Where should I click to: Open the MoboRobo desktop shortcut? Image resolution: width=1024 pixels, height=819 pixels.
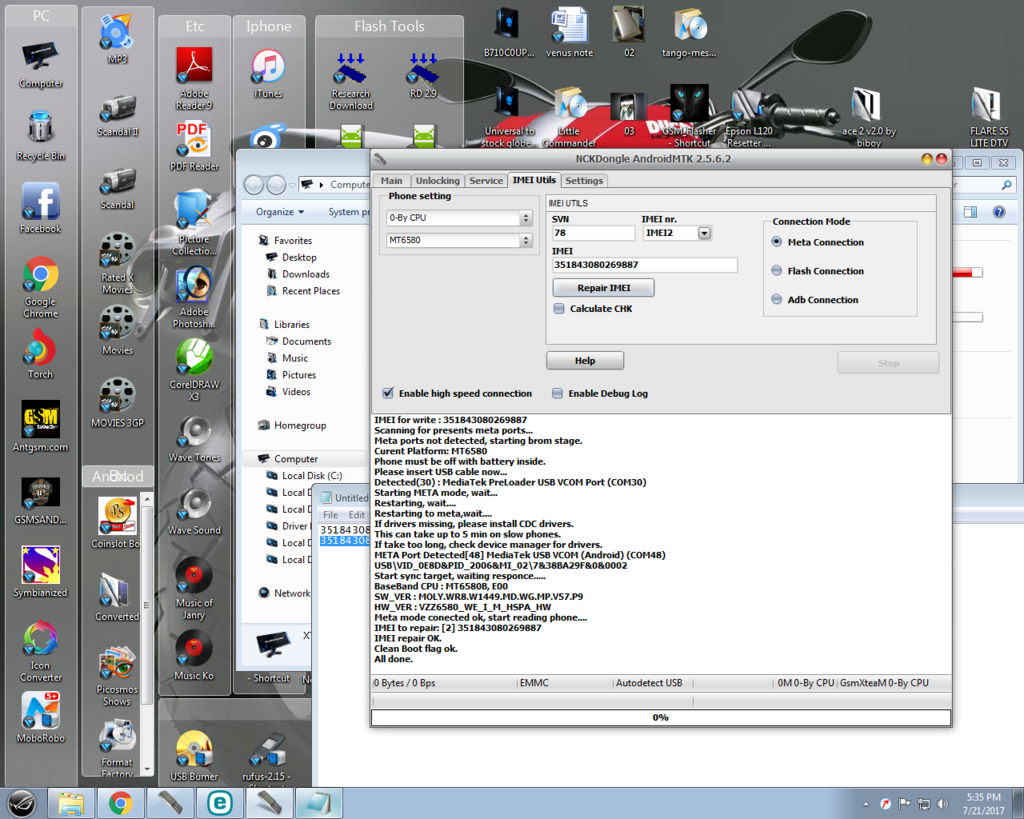click(40, 716)
